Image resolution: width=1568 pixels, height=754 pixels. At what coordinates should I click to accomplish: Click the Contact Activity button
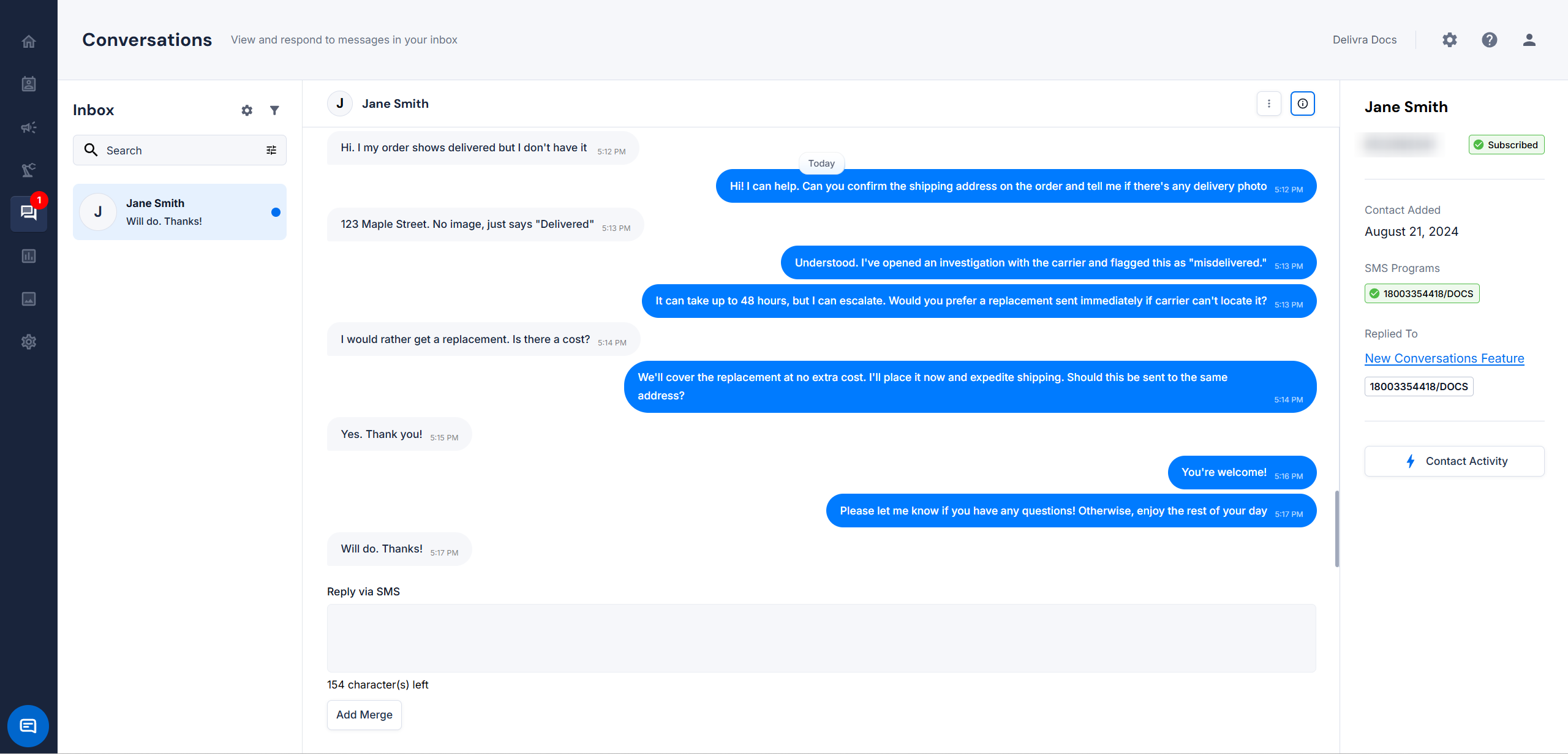[1454, 461]
